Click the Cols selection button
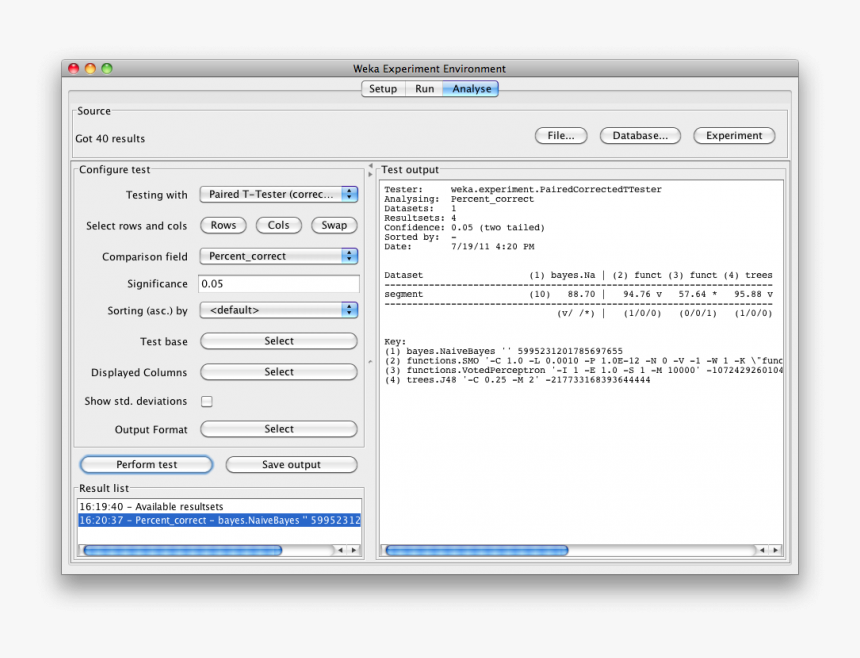 [x=278, y=225]
